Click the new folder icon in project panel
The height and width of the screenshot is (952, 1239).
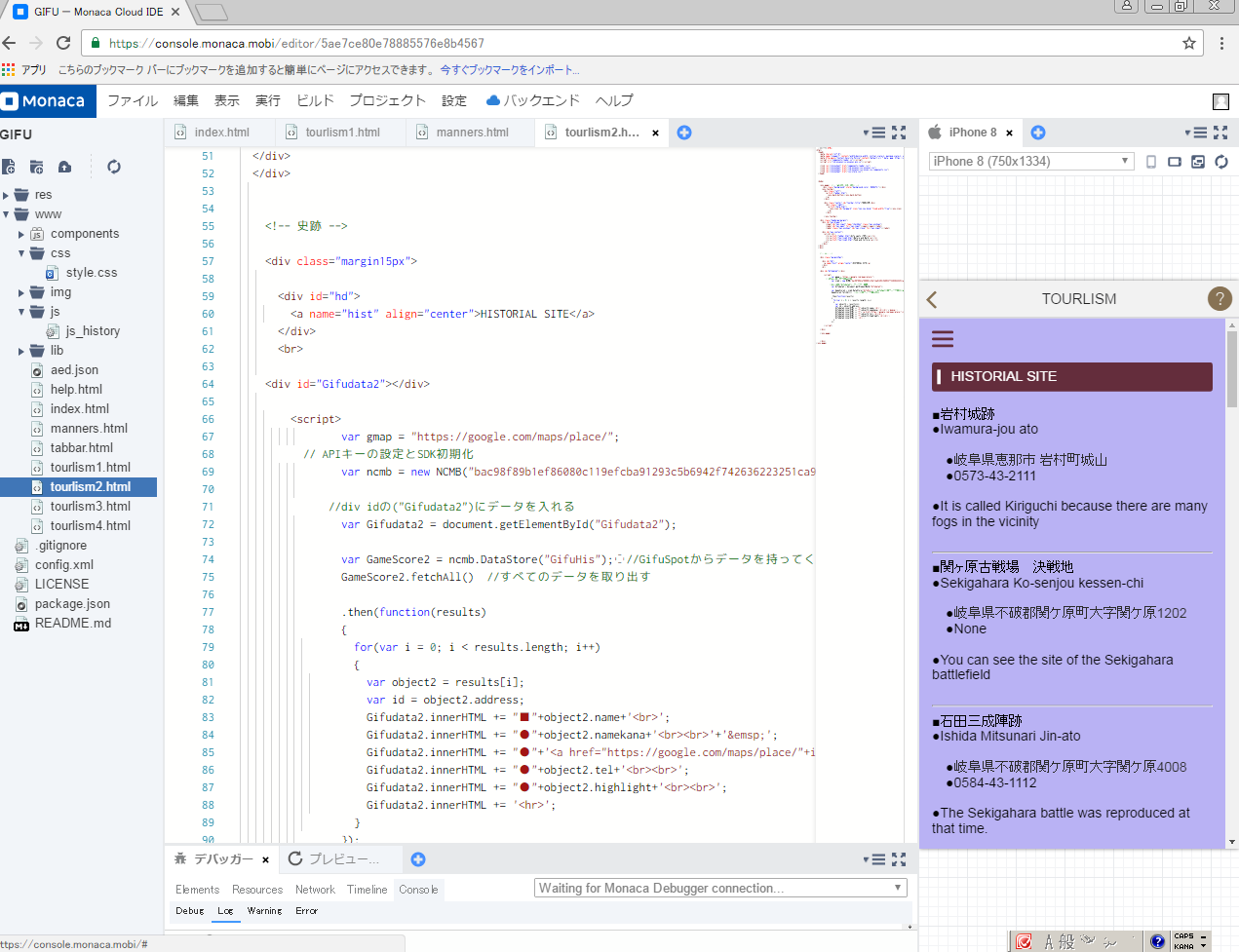[37, 167]
